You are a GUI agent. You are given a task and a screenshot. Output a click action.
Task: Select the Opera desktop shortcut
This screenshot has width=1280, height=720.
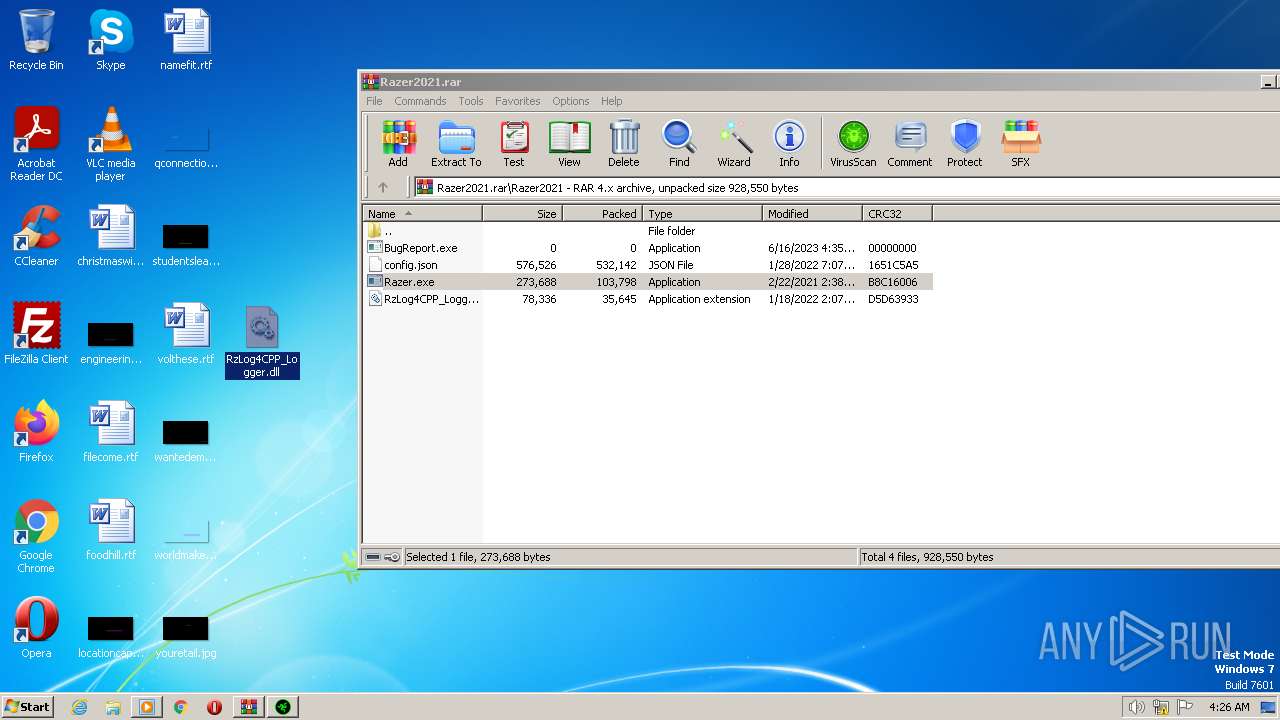[x=36, y=628]
